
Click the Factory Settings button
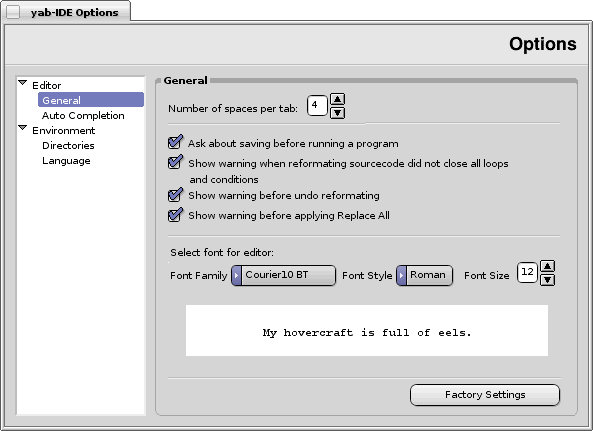(x=485, y=395)
